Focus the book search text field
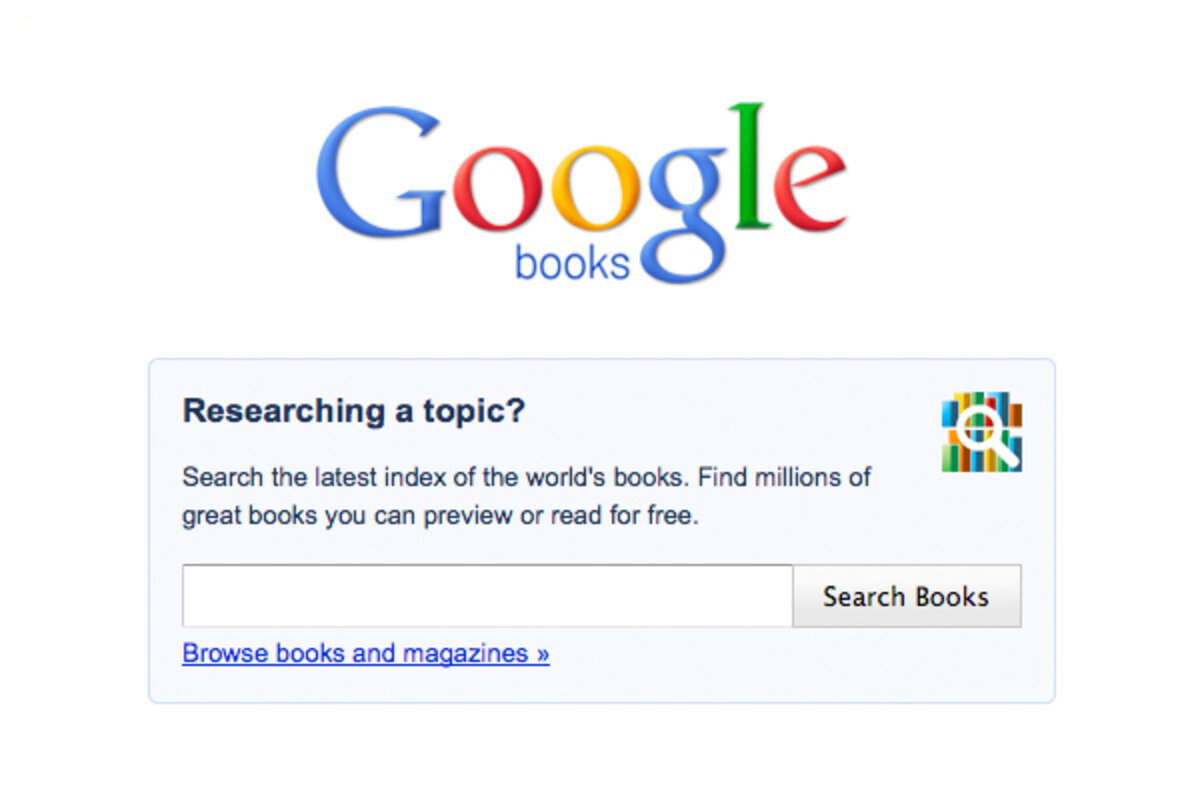 coord(487,596)
